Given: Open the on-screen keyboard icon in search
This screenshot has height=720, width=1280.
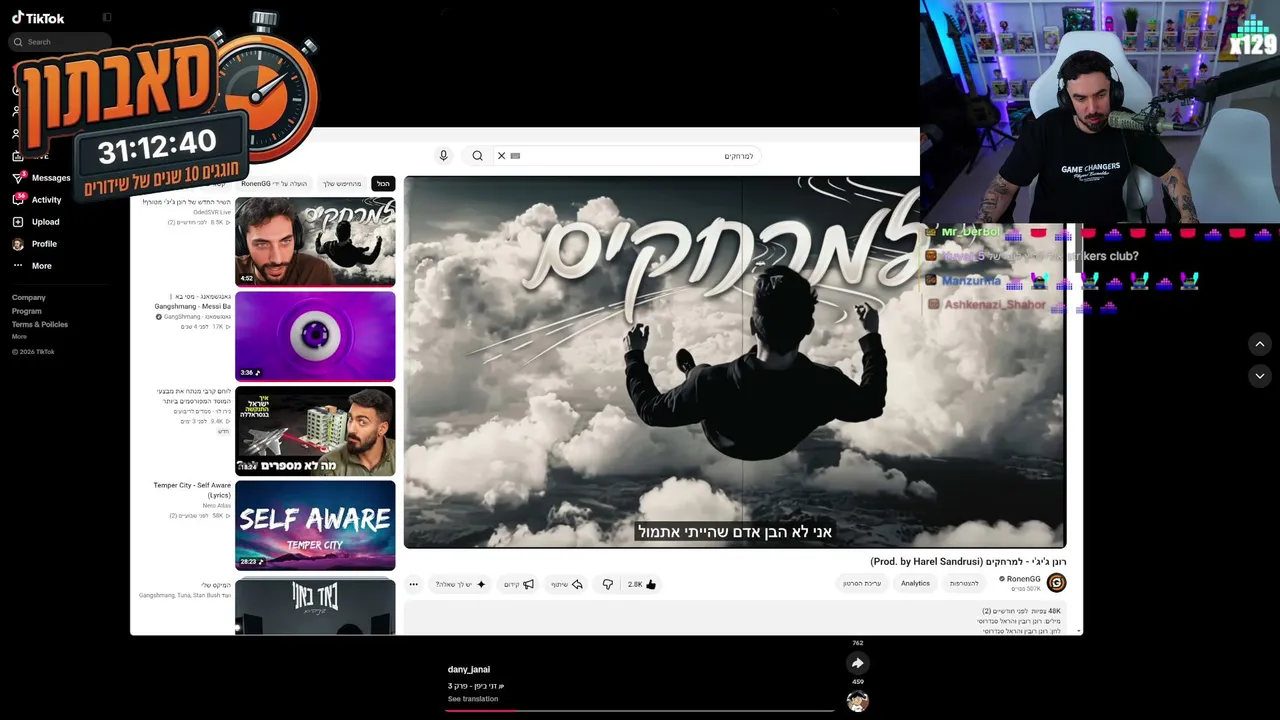Looking at the screenshot, I should point(515,156).
